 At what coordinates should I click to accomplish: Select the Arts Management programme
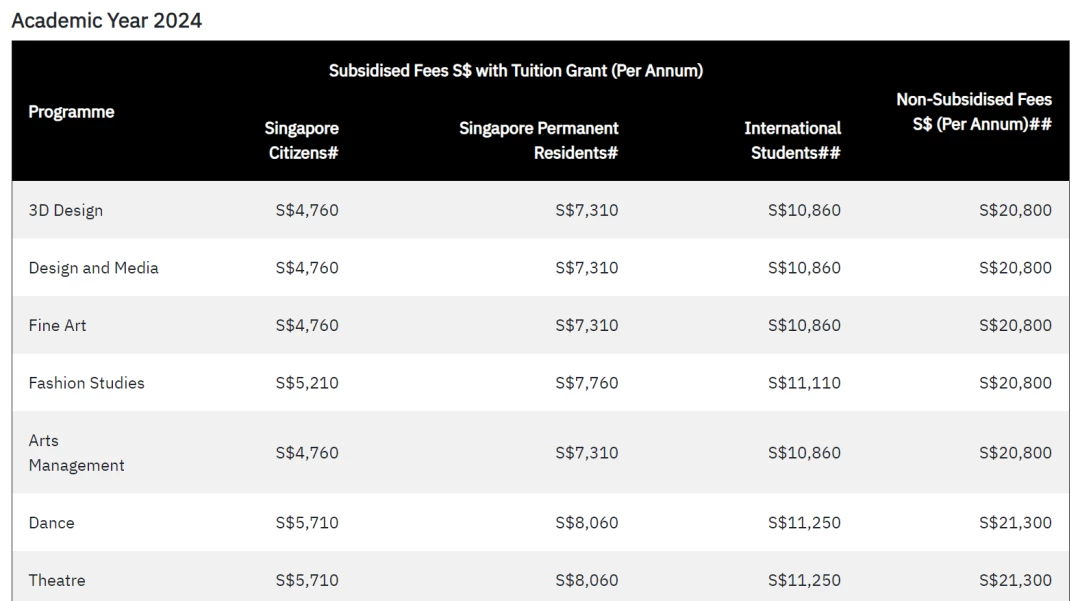76,453
